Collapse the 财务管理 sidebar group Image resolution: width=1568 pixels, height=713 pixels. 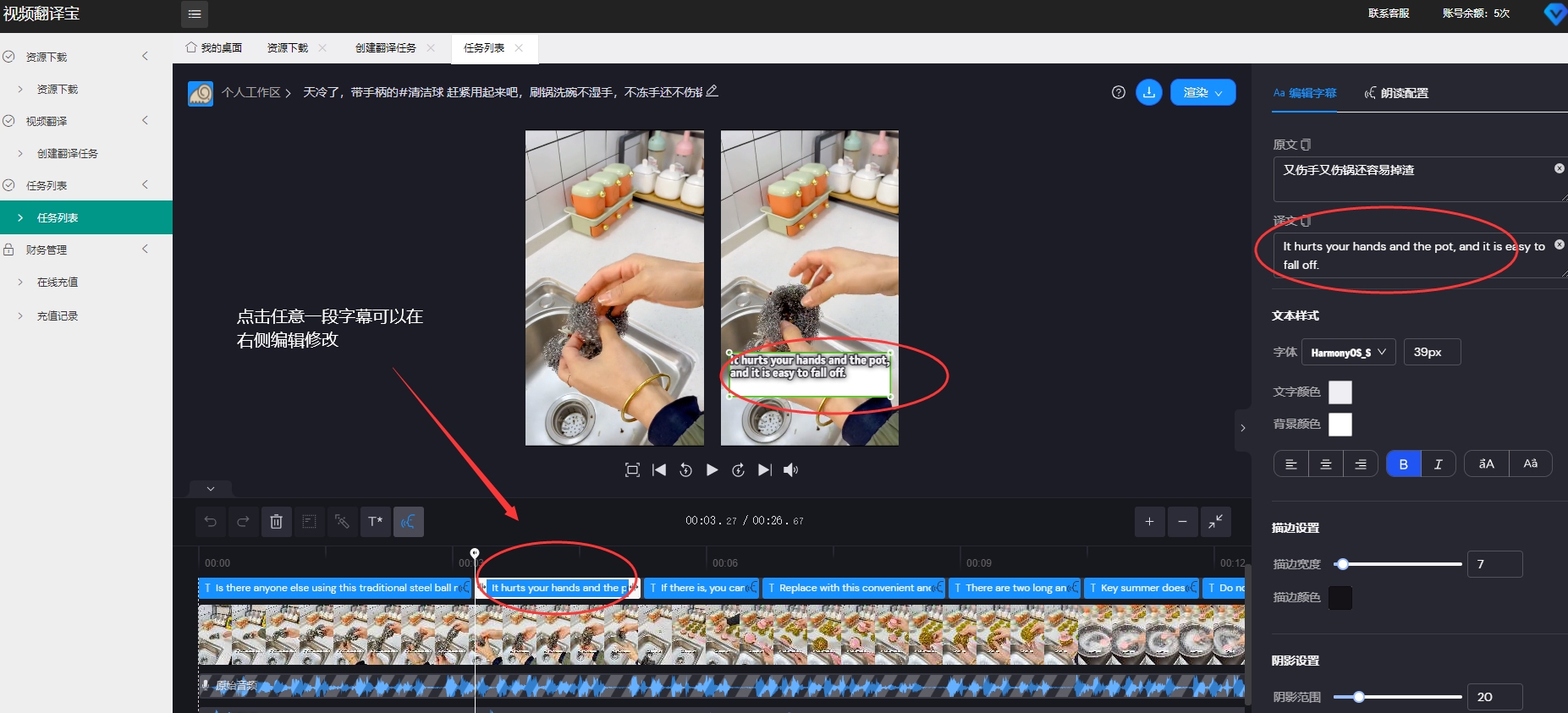(145, 250)
